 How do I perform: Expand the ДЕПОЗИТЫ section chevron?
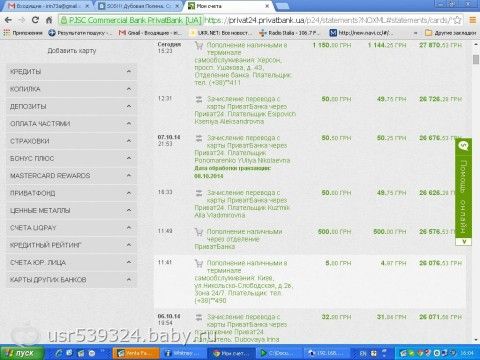pos(129,106)
